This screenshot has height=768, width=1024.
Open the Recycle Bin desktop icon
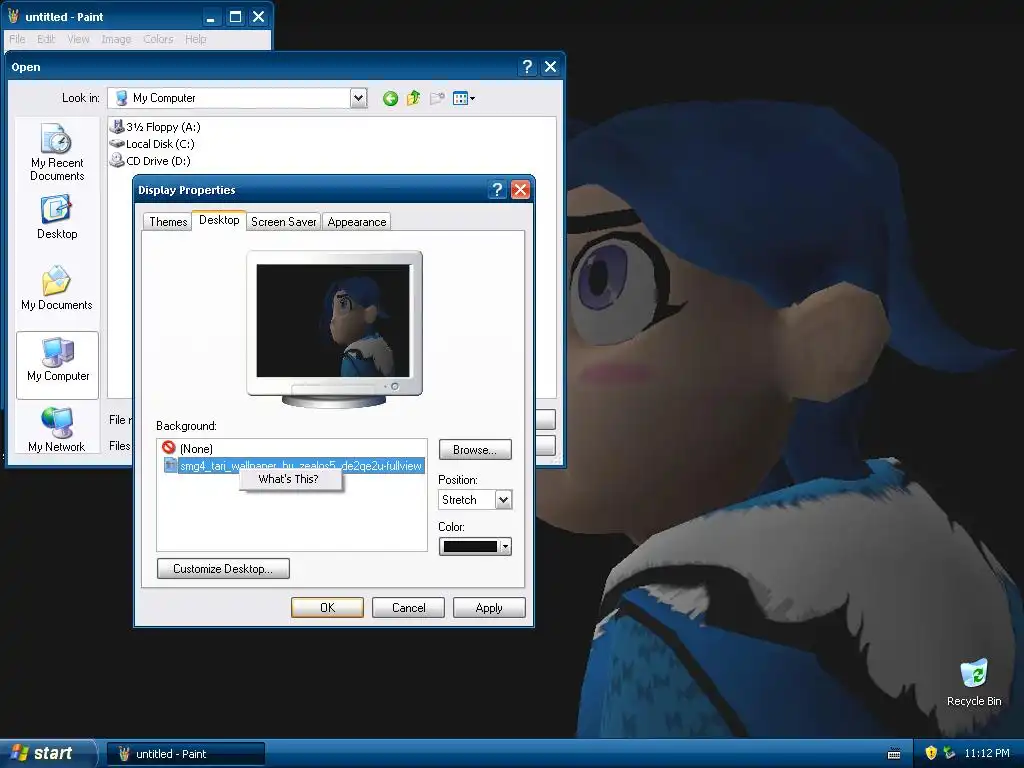click(x=974, y=683)
